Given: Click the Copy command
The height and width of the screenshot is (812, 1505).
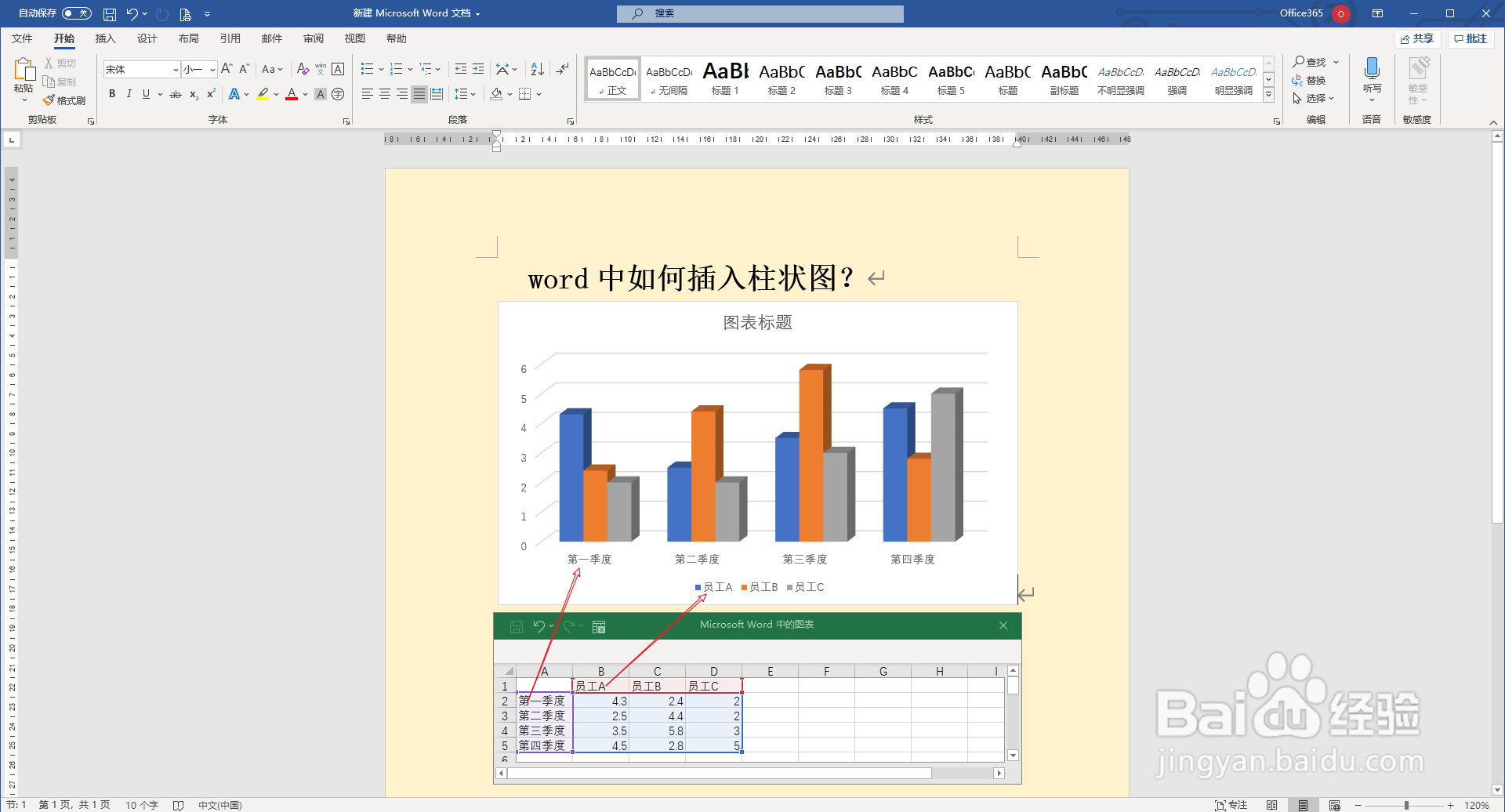Looking at the screenshot, I should tap(60, 82).
